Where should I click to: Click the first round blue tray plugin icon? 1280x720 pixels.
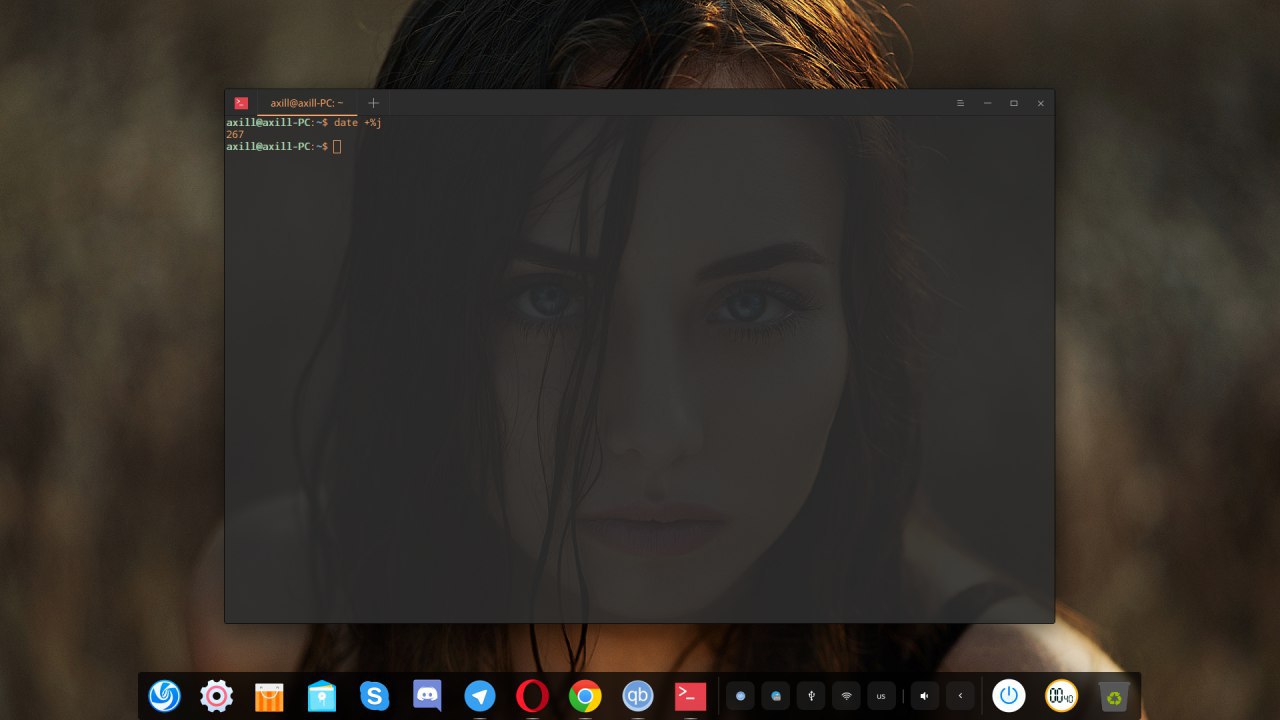(x=740, y=695)
